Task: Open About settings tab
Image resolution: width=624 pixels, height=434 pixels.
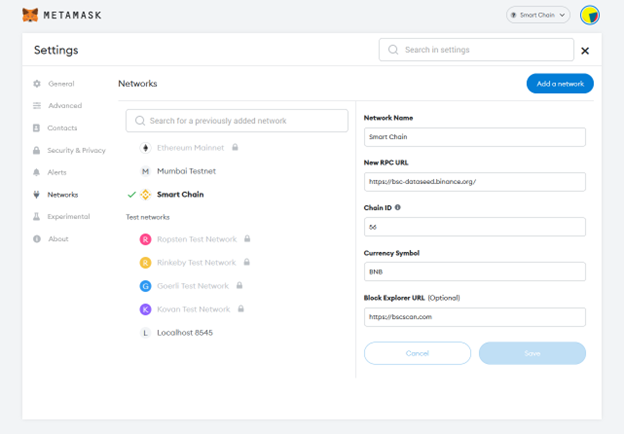Action: click(x=58, y=239)
